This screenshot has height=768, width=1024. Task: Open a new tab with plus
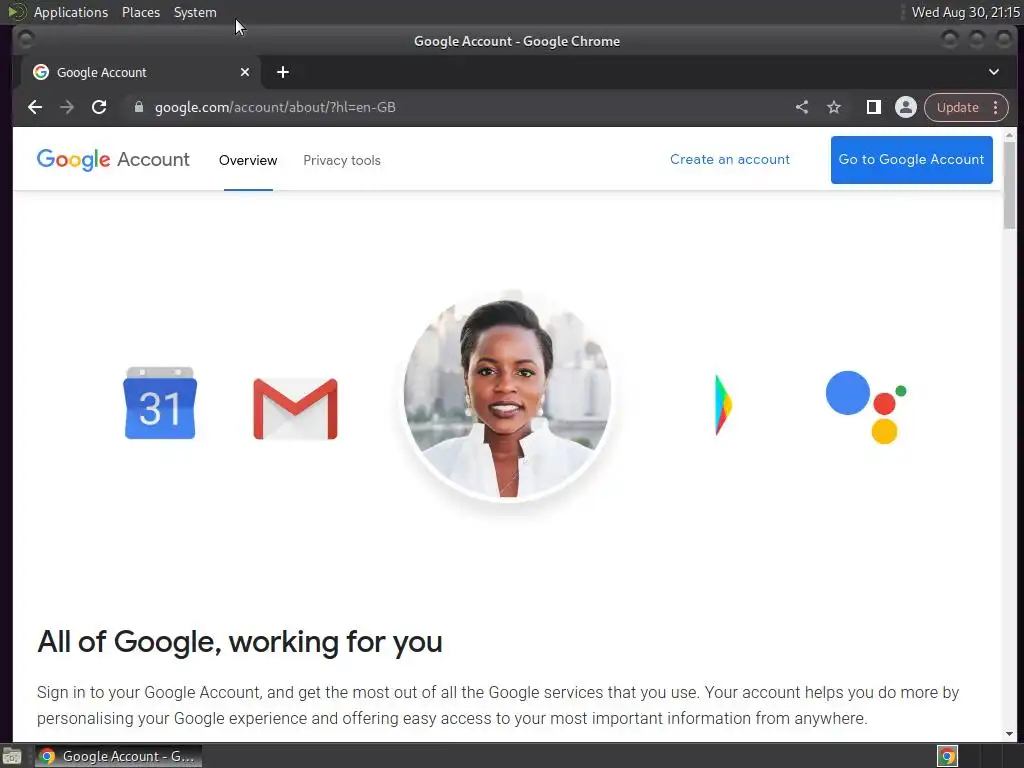click(x=283, y=72)
